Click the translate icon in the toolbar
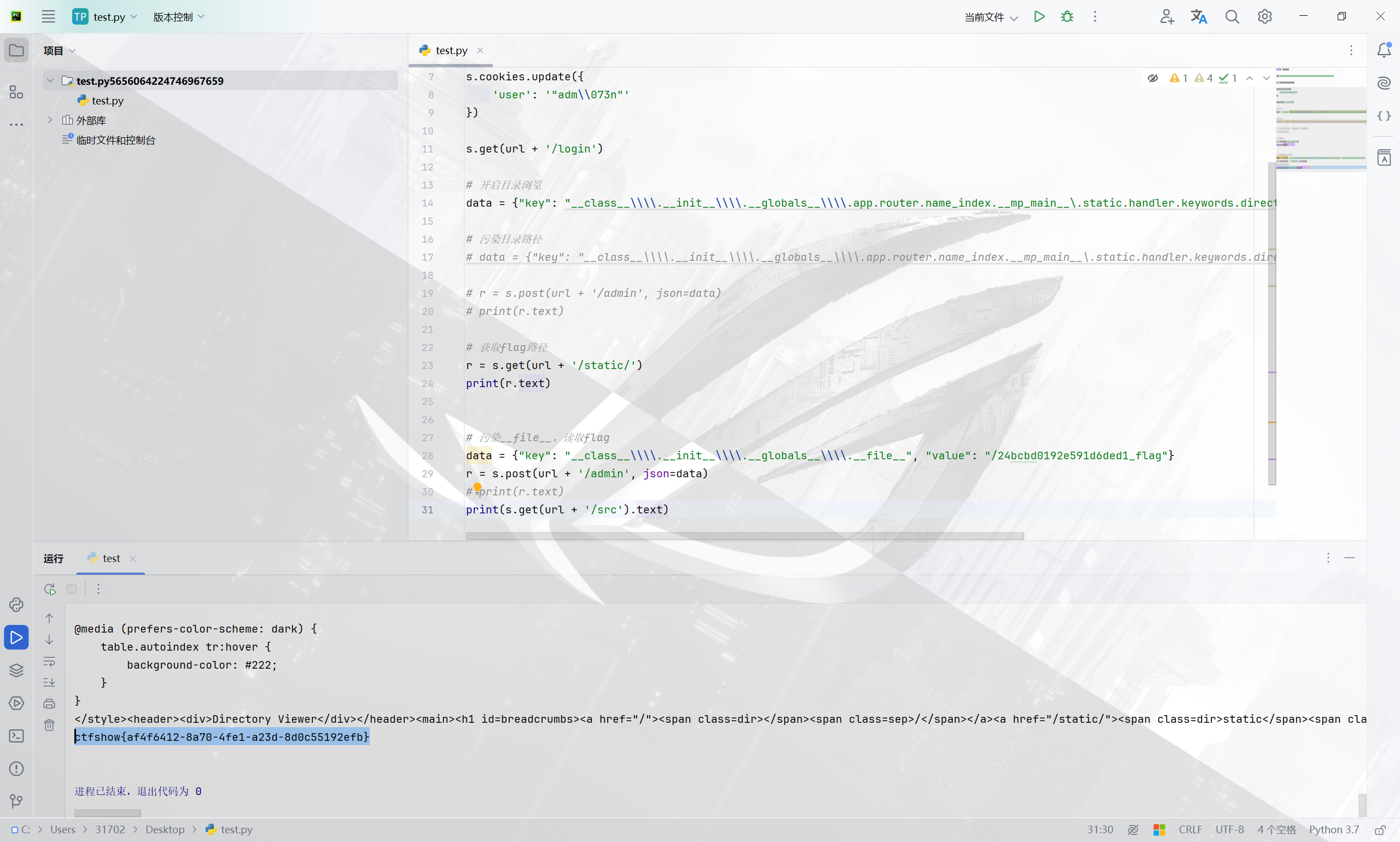The width and height of the screenshot is (1400, 842). point(1199,16)
